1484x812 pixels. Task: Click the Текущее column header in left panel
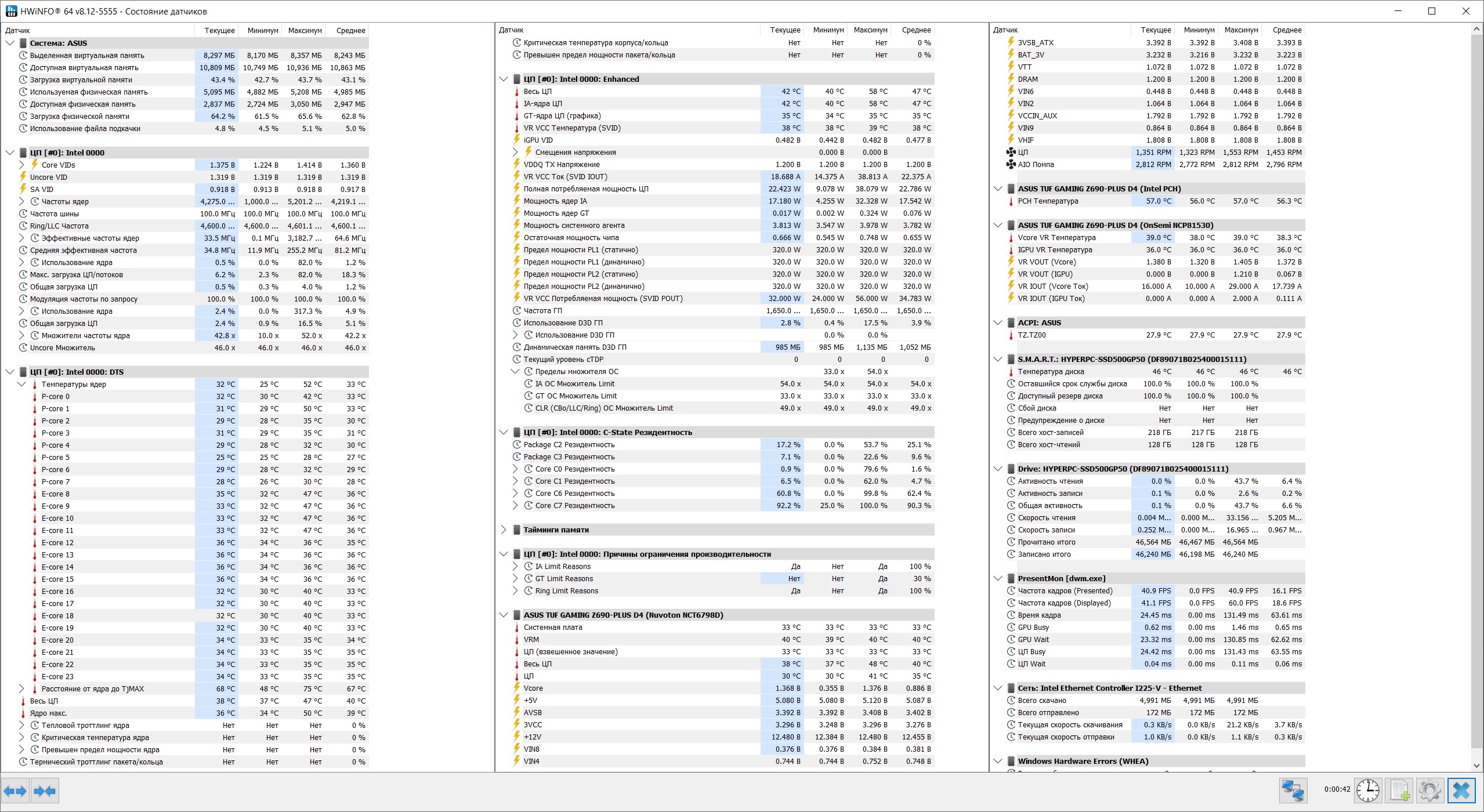[219, 30]
